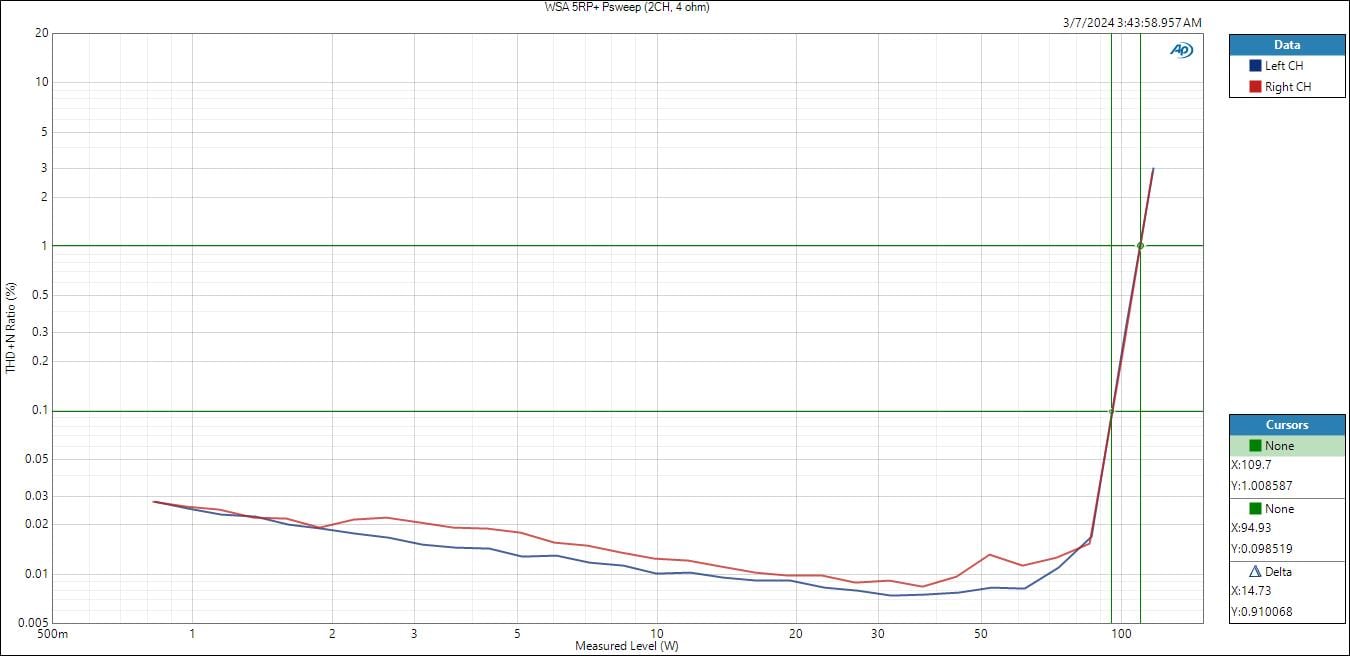Click the Audio Precision AP logo
The height and width of the screenshot is (656, 1350).
(x=1181, y=50)
